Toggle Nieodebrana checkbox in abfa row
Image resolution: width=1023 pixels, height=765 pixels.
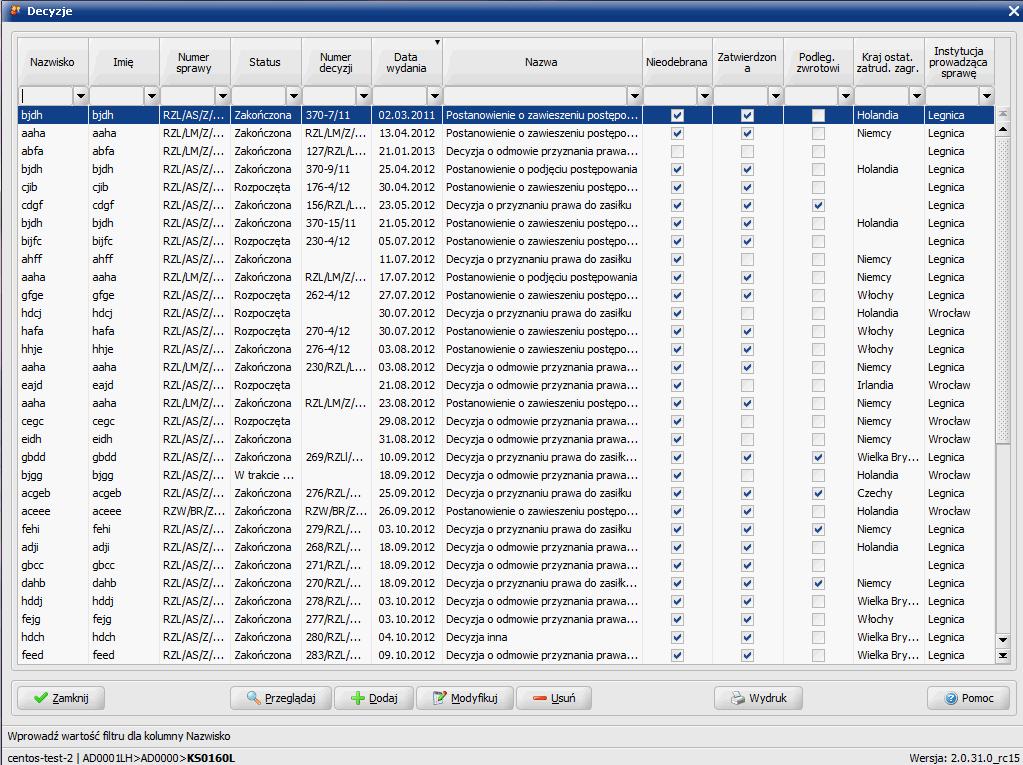coord(677,151)
